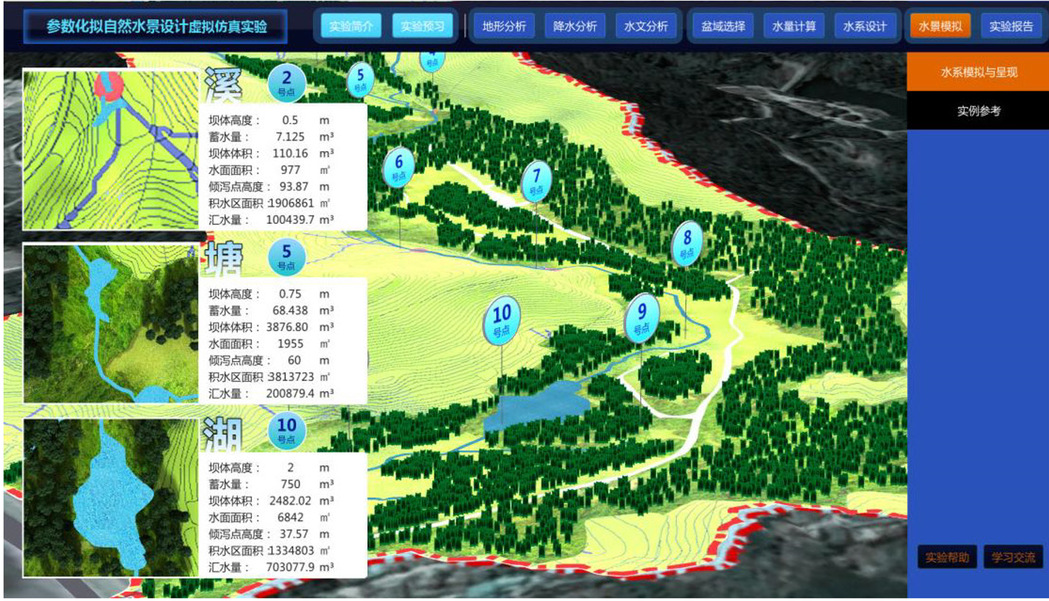The height and width of the screenshot is (601, 1049).
Task: Select the lake preview thumbnail
Action: pos(110,496)
